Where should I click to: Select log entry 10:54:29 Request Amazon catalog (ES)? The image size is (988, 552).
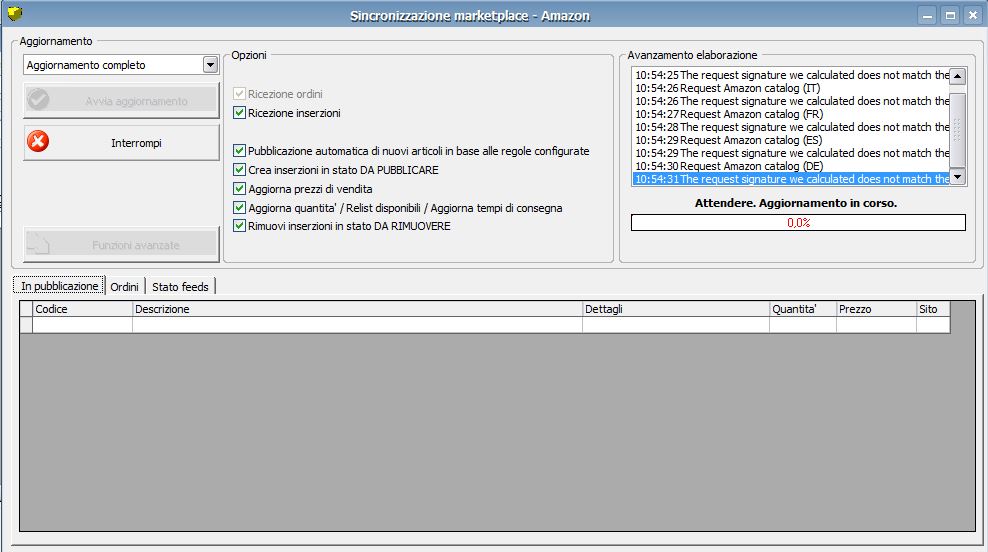(x=791, y=140)
